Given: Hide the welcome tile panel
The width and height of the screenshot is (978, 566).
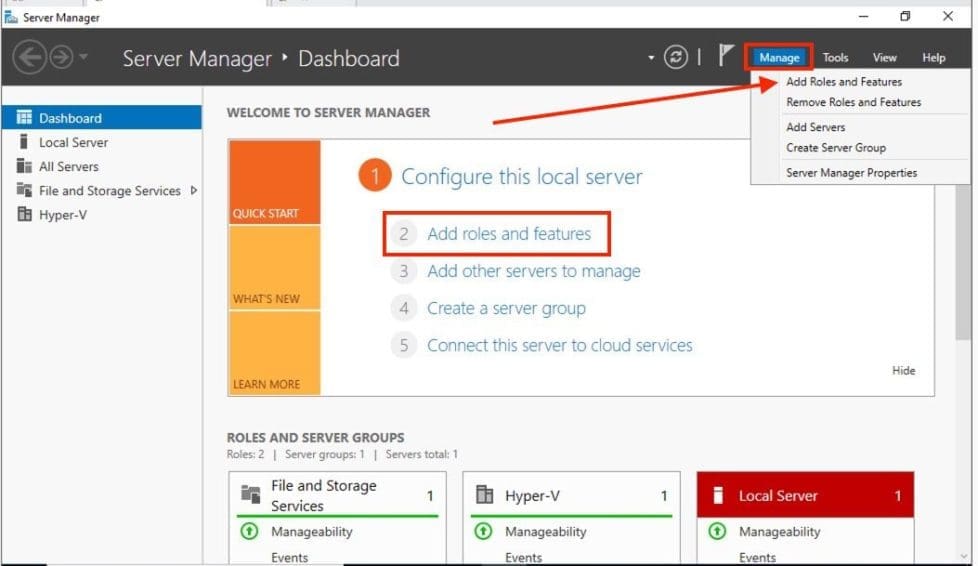Looking at the screenshot, I should coord(903,371).
